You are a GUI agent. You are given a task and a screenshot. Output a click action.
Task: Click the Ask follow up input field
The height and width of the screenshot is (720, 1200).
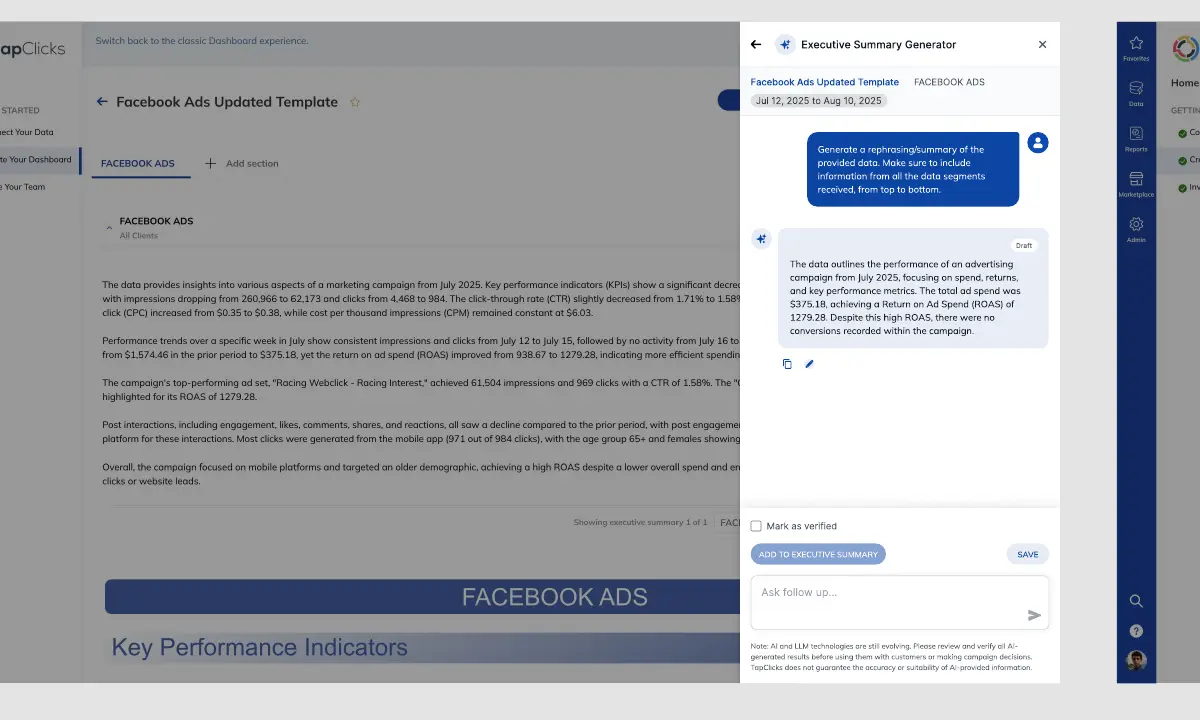coord(900,602)
